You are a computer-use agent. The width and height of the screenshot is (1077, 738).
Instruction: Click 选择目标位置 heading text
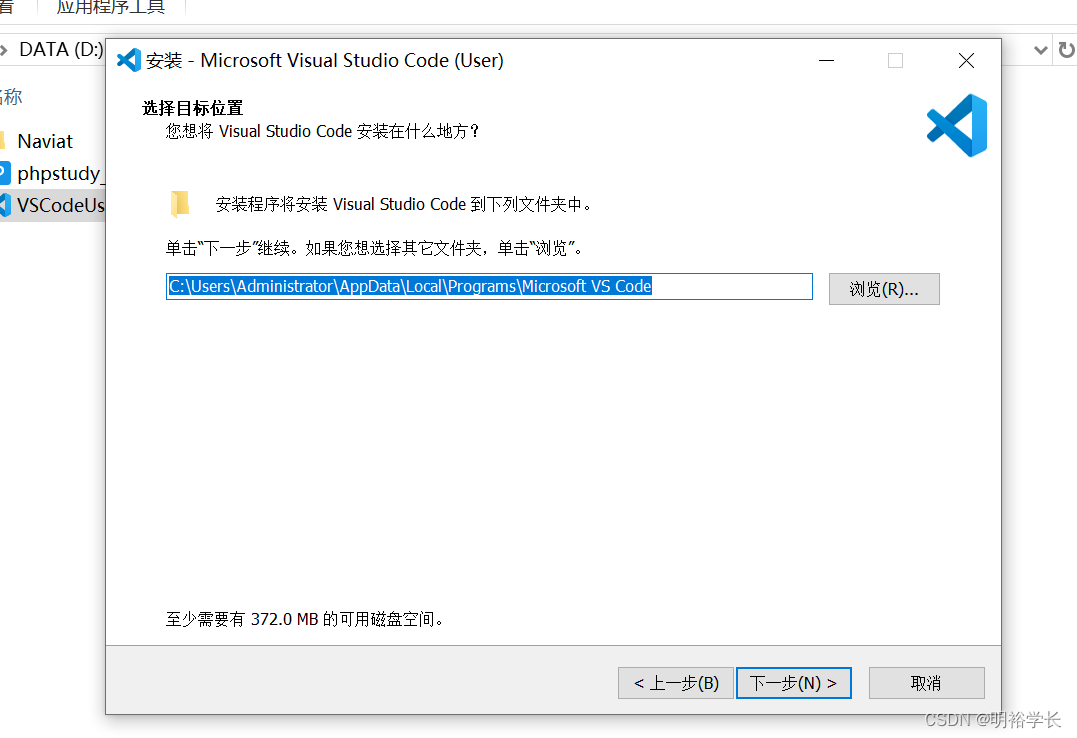point(192,108)
